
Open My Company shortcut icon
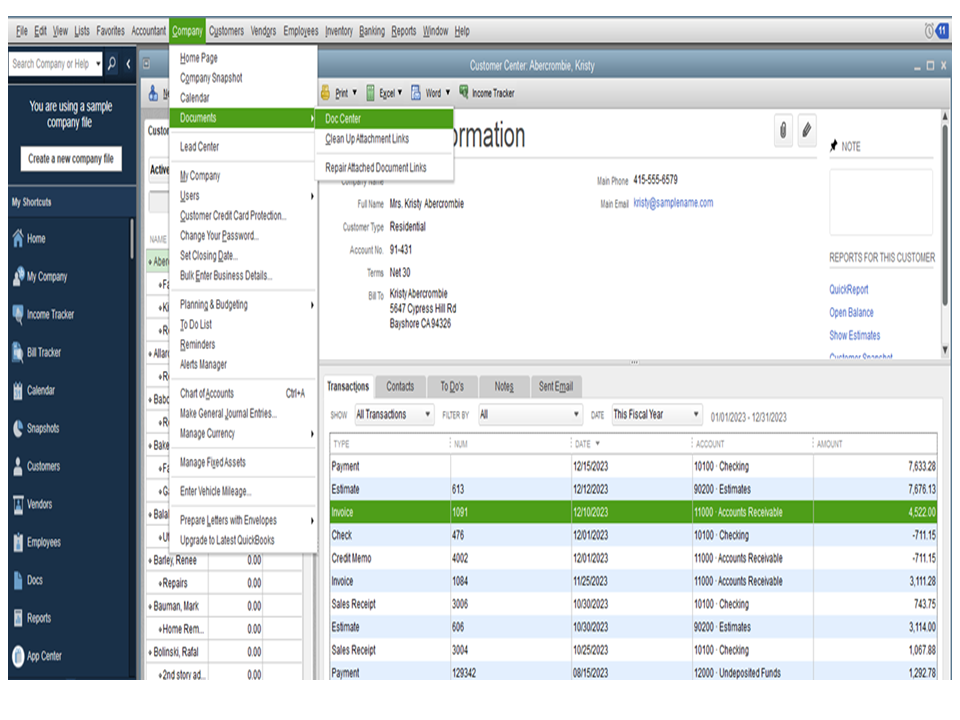pyautogui.click(x=18, y=276)
